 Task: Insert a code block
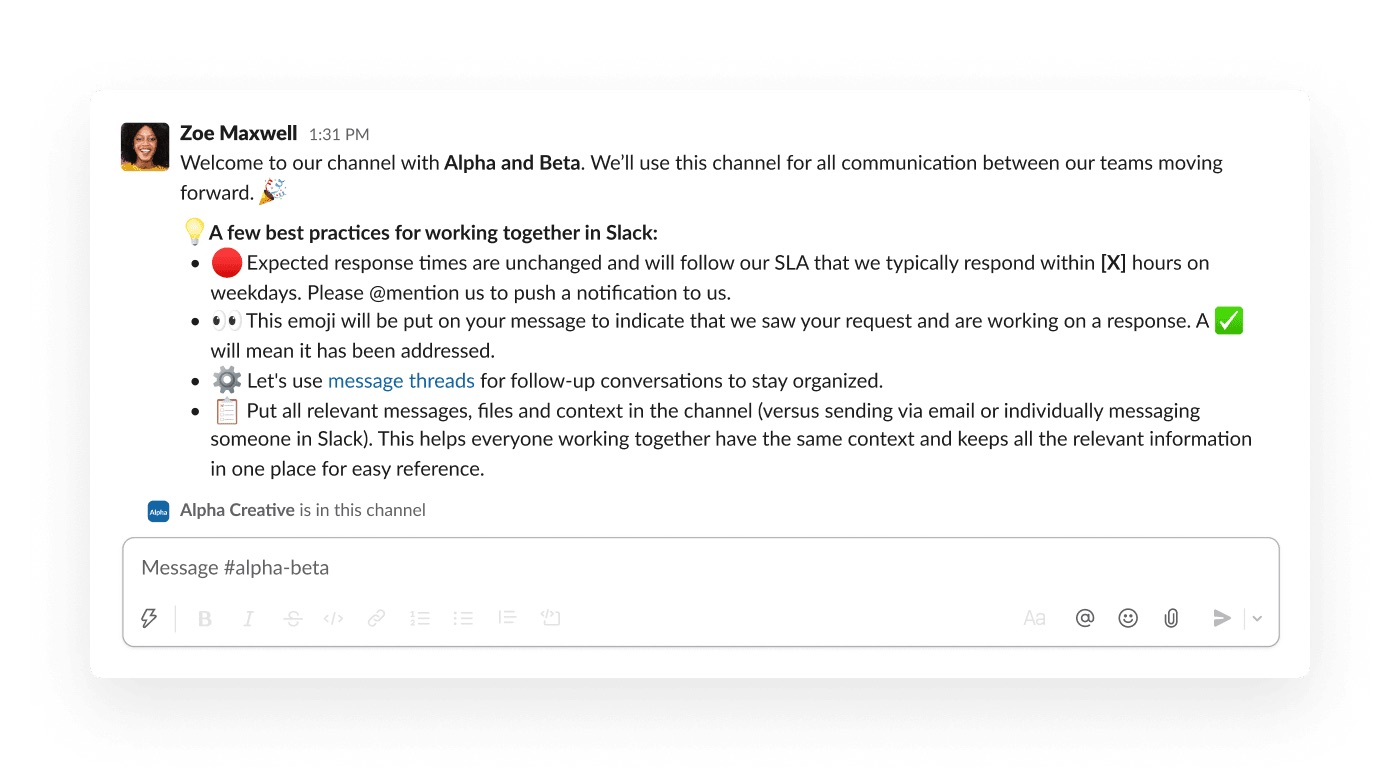550,619
